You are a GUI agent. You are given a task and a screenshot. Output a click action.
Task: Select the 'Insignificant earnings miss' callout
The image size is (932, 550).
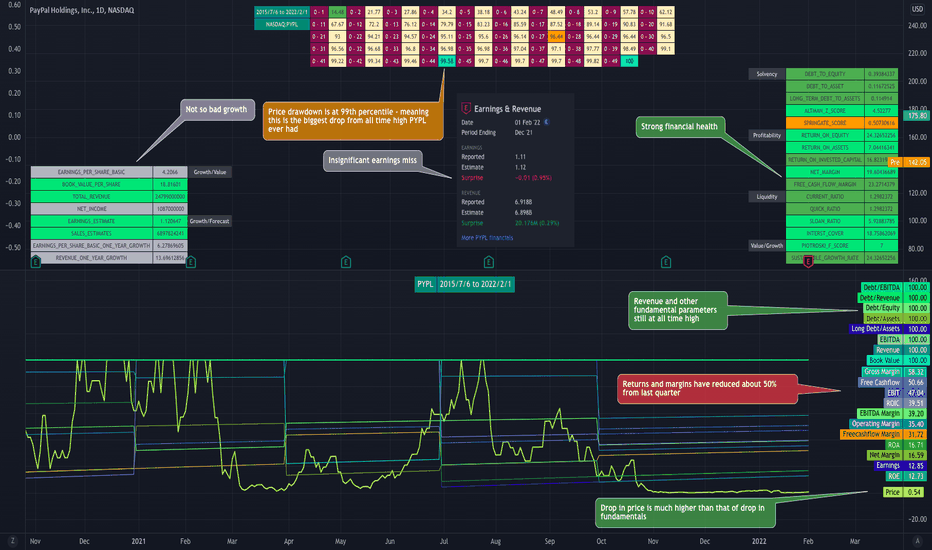click(373, 161)
